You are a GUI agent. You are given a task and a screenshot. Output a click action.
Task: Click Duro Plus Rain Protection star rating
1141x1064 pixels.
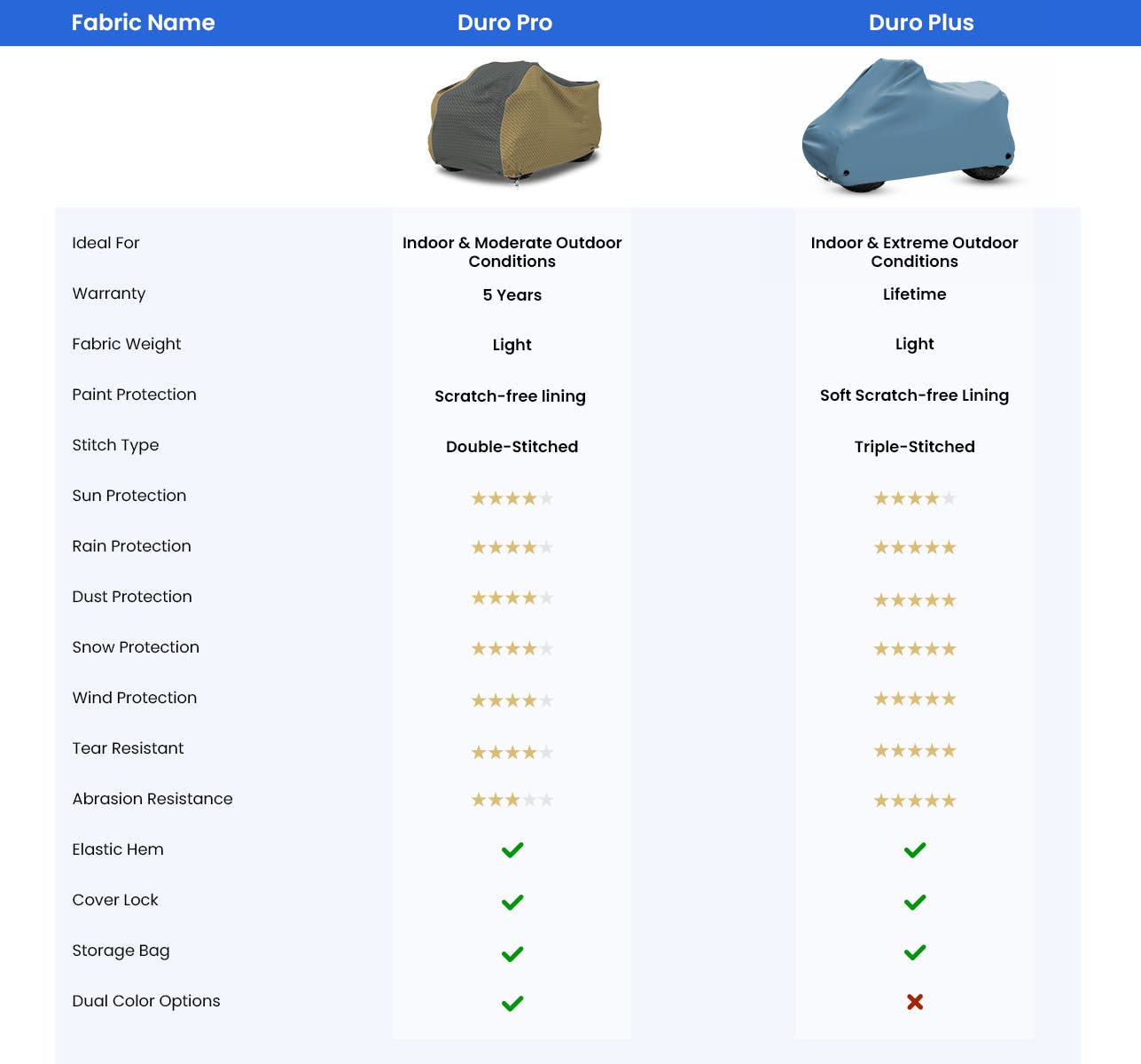[915, 548]
